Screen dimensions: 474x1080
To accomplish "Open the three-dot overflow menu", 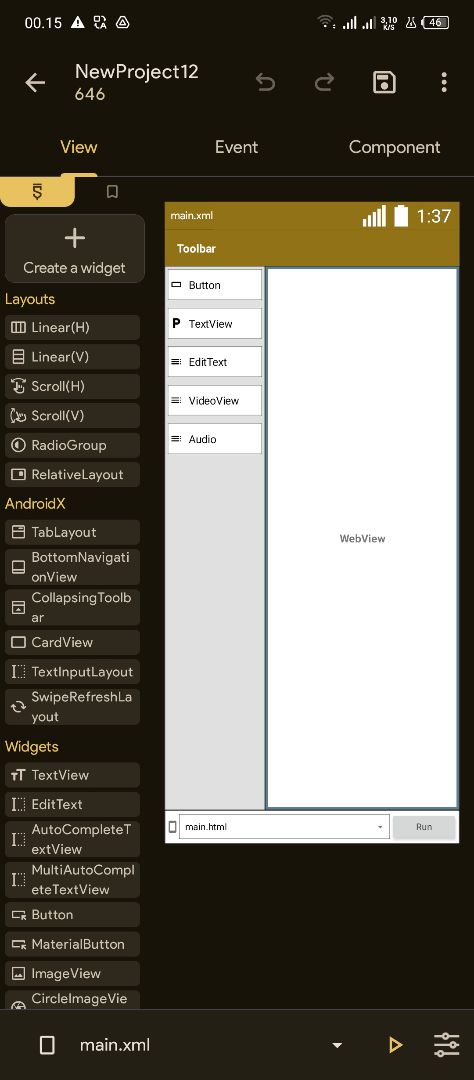I will 444,83.
